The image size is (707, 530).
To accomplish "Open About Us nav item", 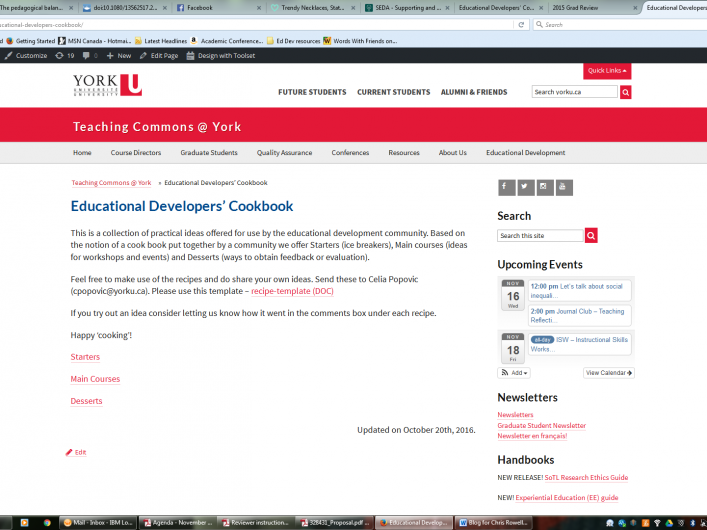I will point(453,153).
